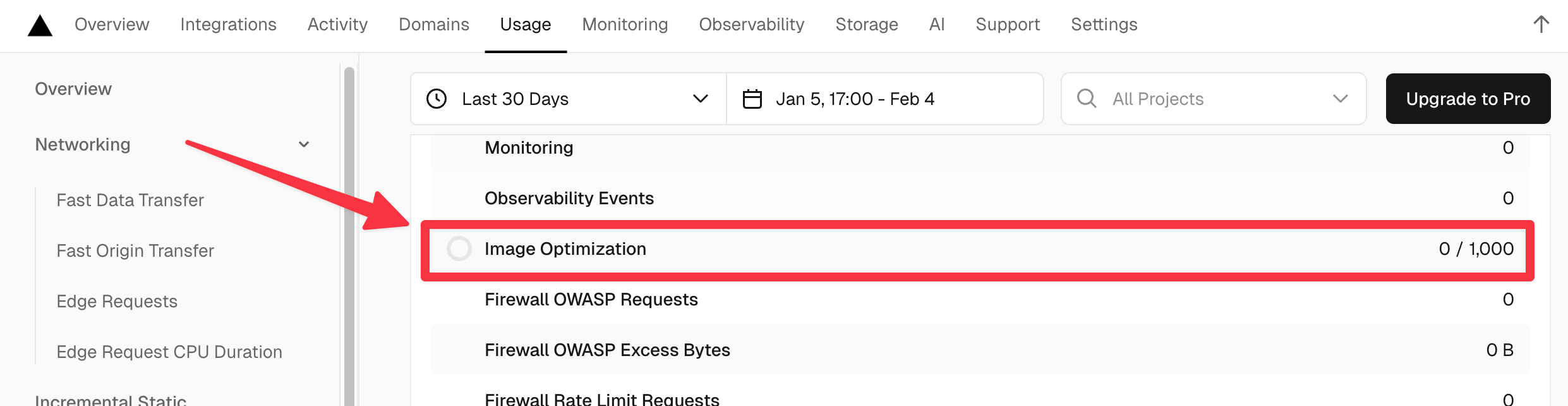Click the calendar icon in the date range
This screenshot has width=1568, height=406.
(x=752, y=99)
